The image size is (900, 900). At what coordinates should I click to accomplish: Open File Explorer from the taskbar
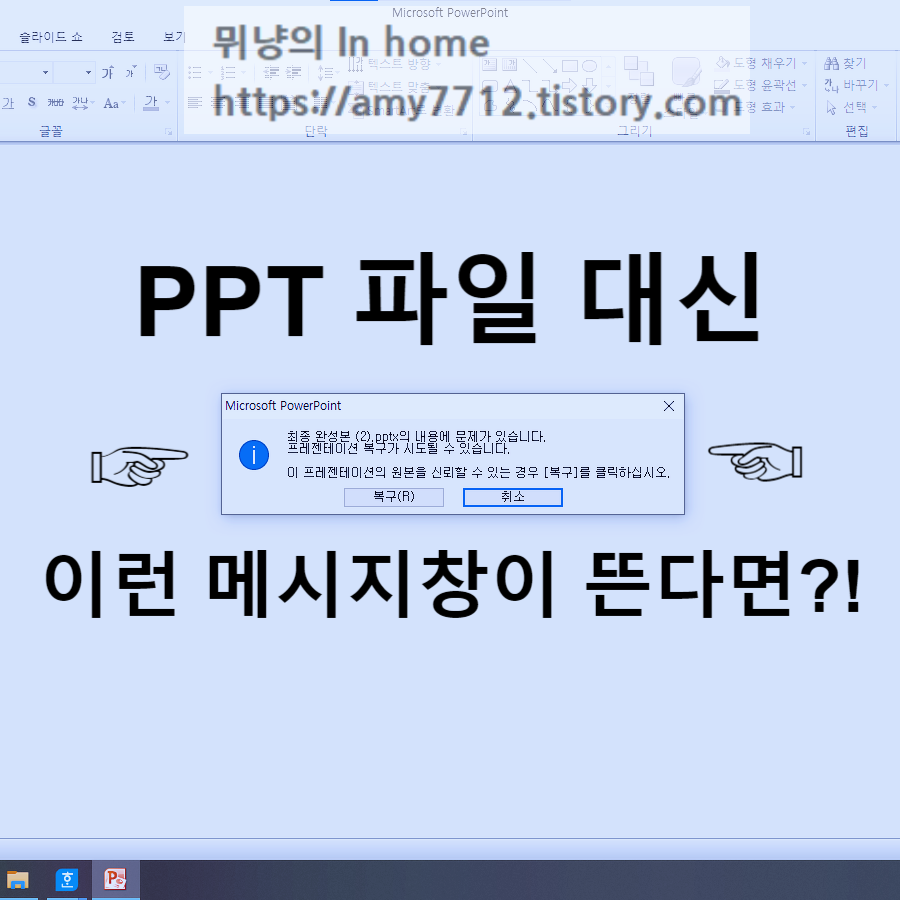tap(18, 879)
